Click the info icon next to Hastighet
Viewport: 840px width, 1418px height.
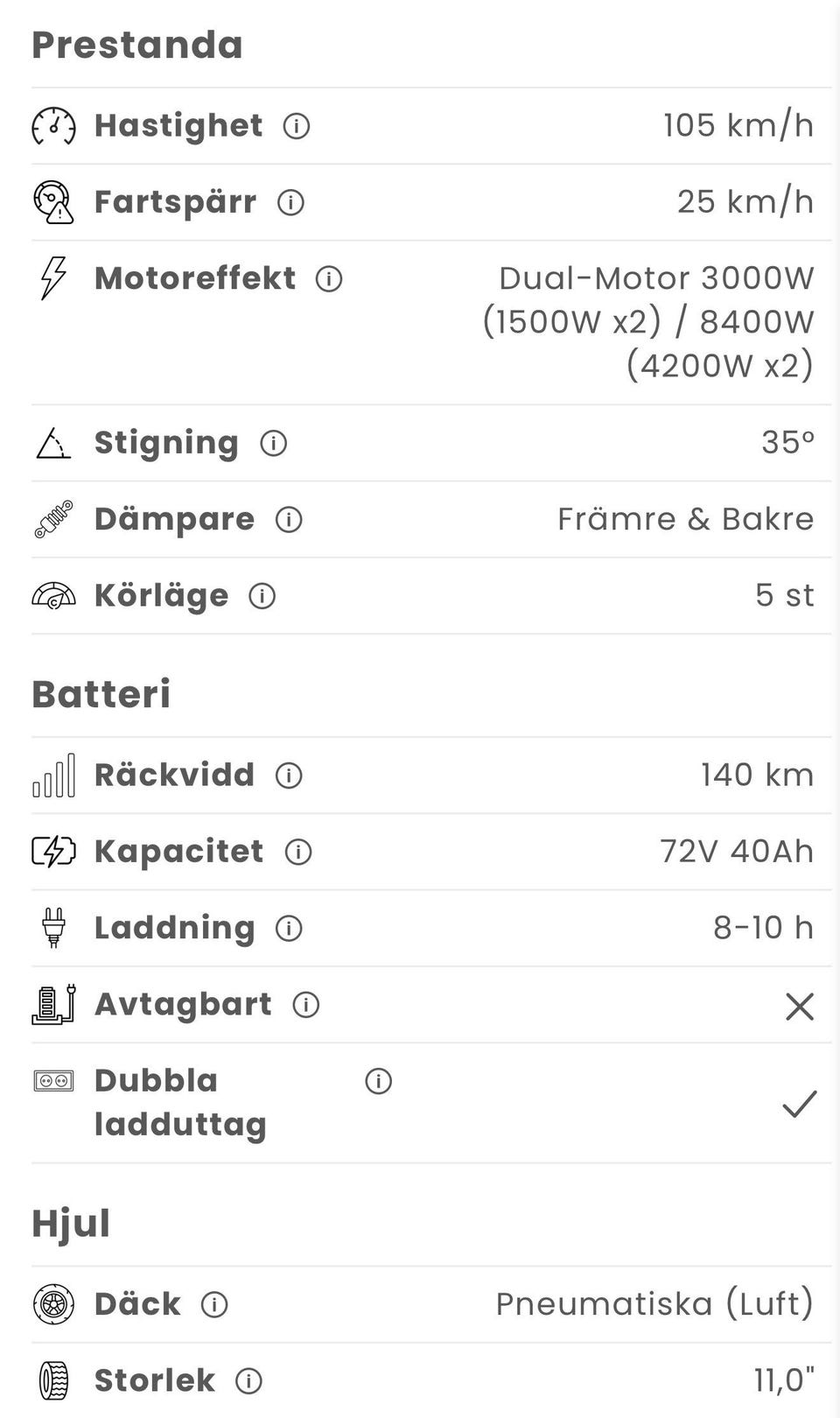point(297,127)
